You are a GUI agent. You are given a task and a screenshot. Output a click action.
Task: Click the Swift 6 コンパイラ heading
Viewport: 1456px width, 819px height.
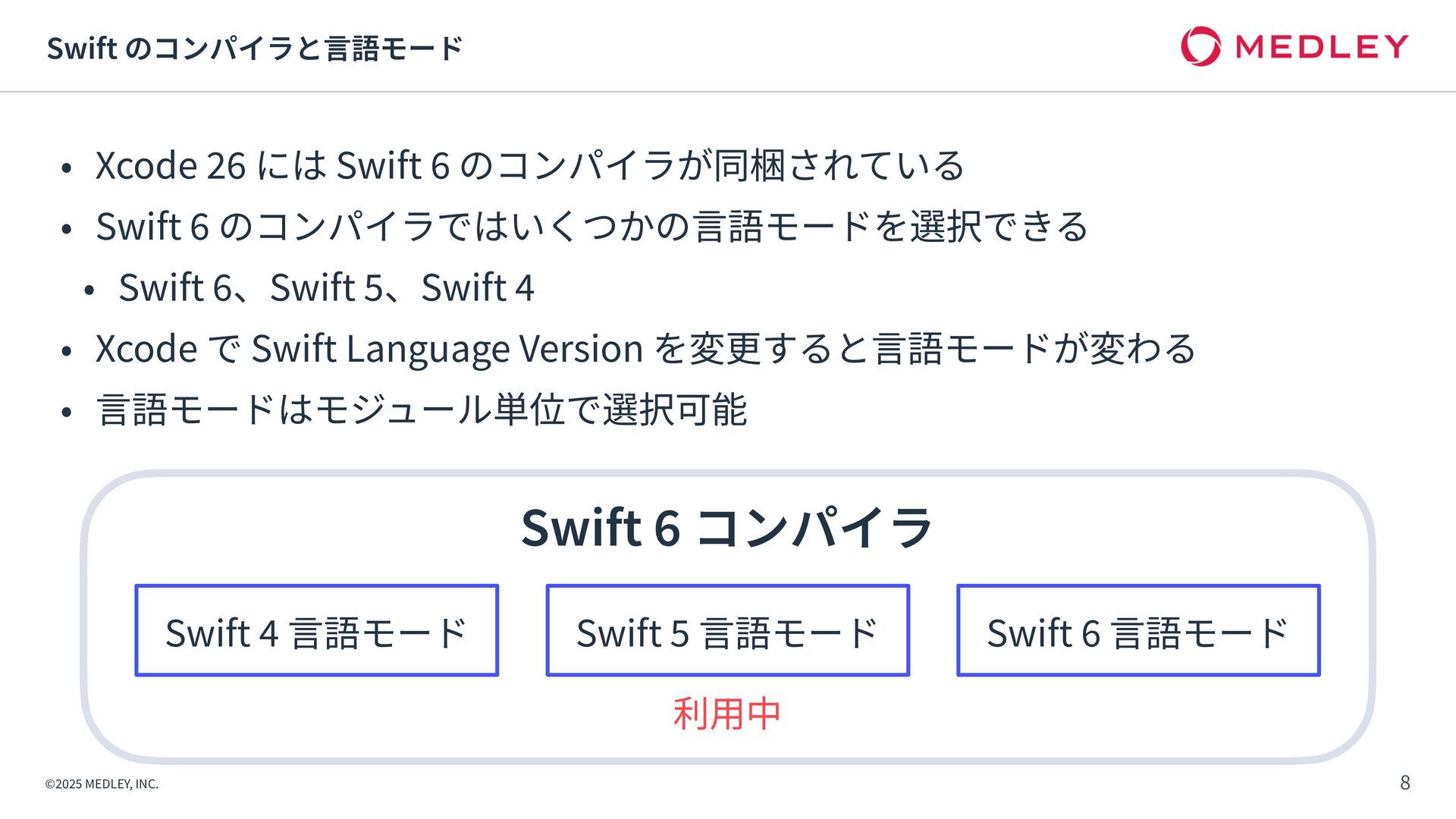[x=727, y=527]
